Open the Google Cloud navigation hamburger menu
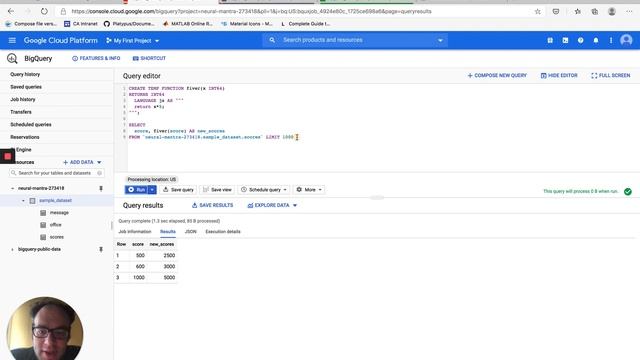This screenshot has height=360, width=640. pos(12,40)
